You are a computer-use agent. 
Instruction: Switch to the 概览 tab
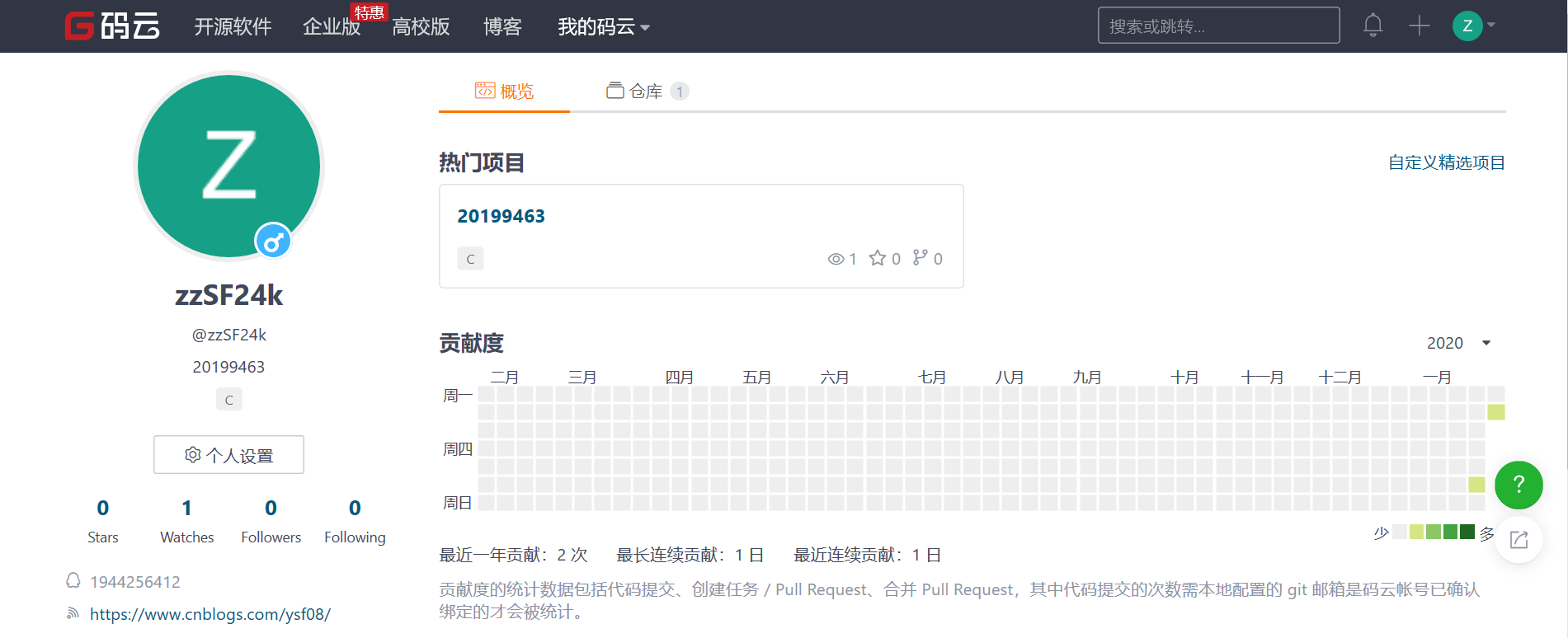504,91
